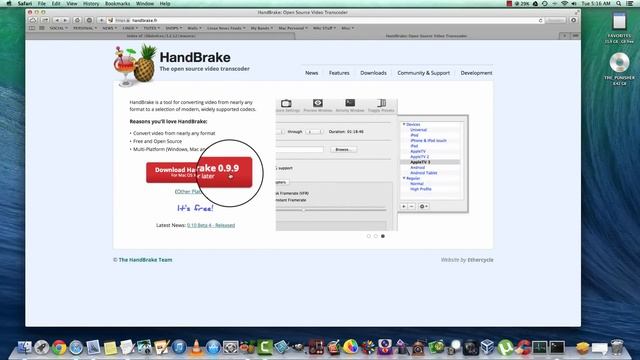Viewport: 640px width, 360px height.
Task: Click the plus (add bookmark) toolbar button
Action: tap(101, 20)
